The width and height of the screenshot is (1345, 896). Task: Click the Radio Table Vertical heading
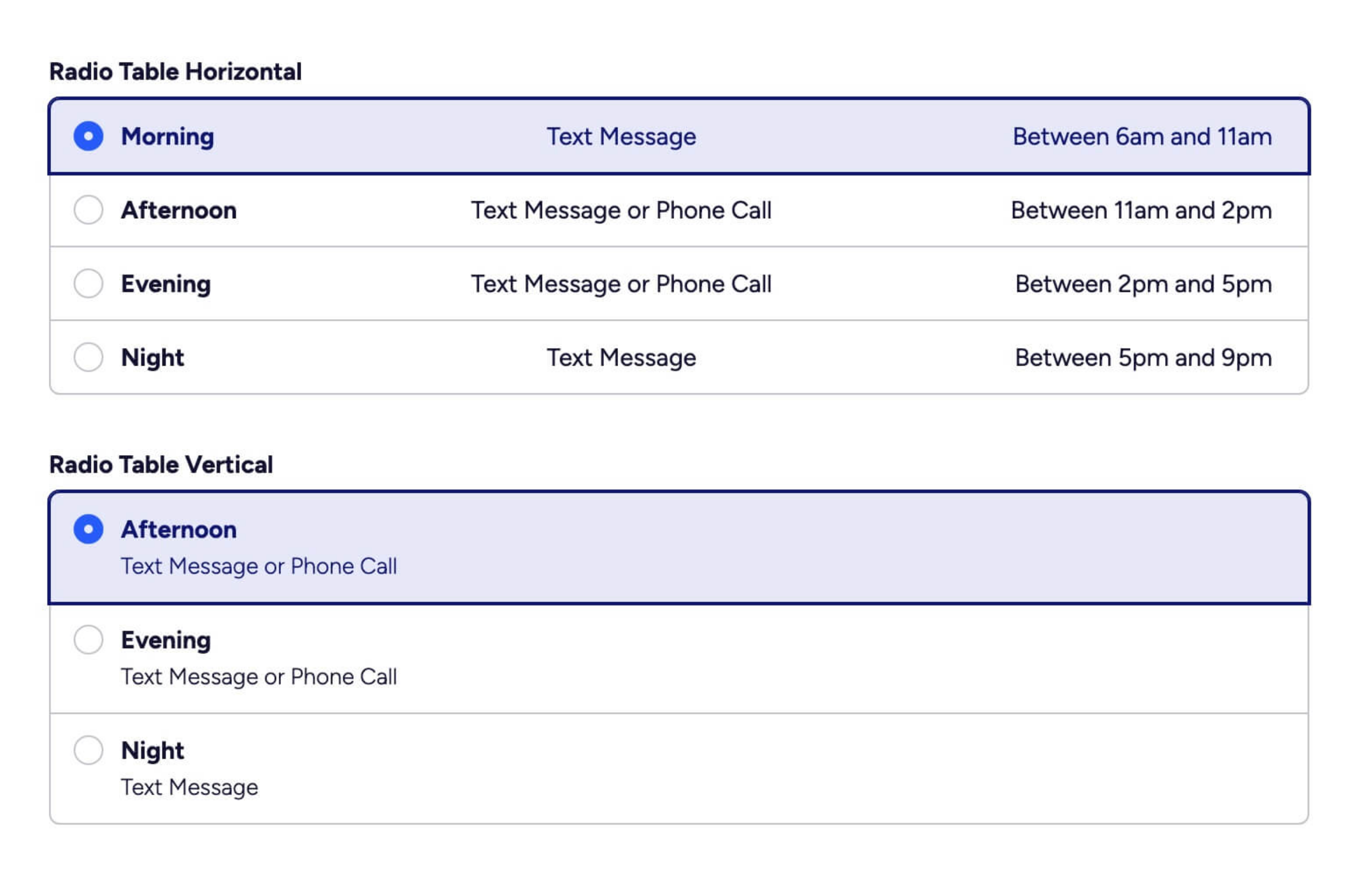162,464
